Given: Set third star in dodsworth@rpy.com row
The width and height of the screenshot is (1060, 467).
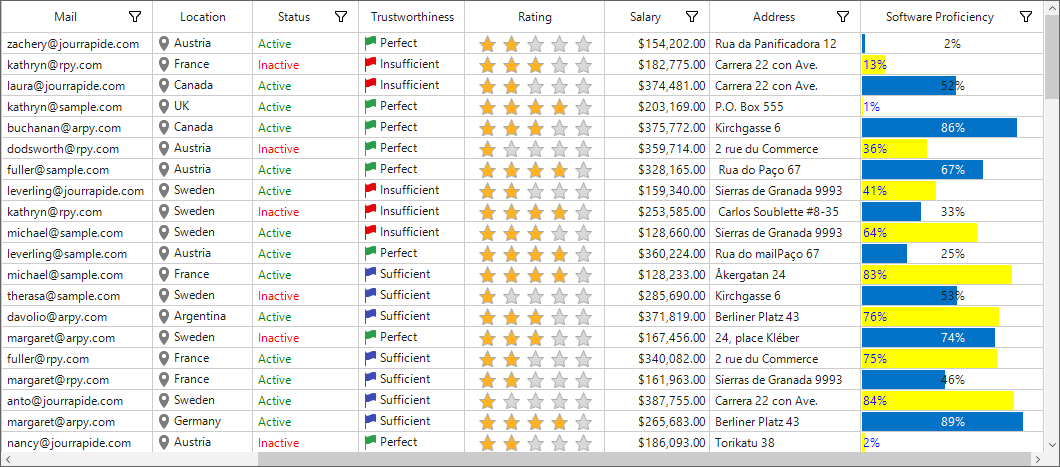Looking at the screenshot, I should pyautogui.click(x=535, y=149).
